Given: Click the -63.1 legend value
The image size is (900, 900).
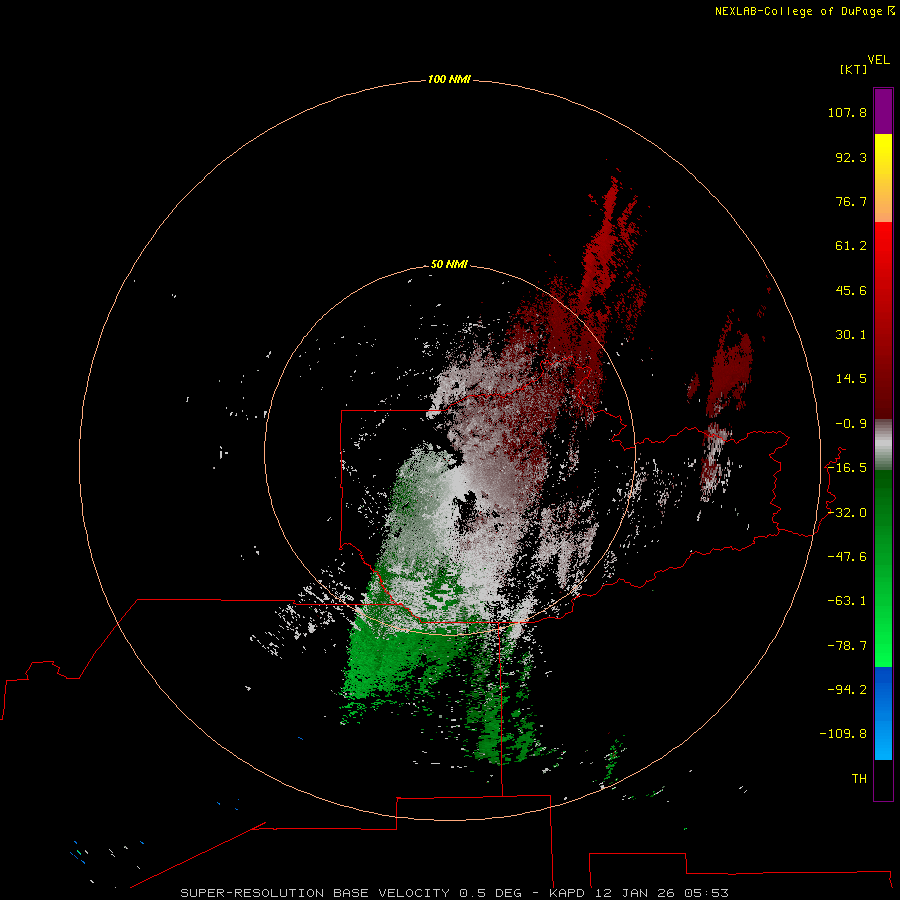Looking at the screenshot, I should (847, 601).
